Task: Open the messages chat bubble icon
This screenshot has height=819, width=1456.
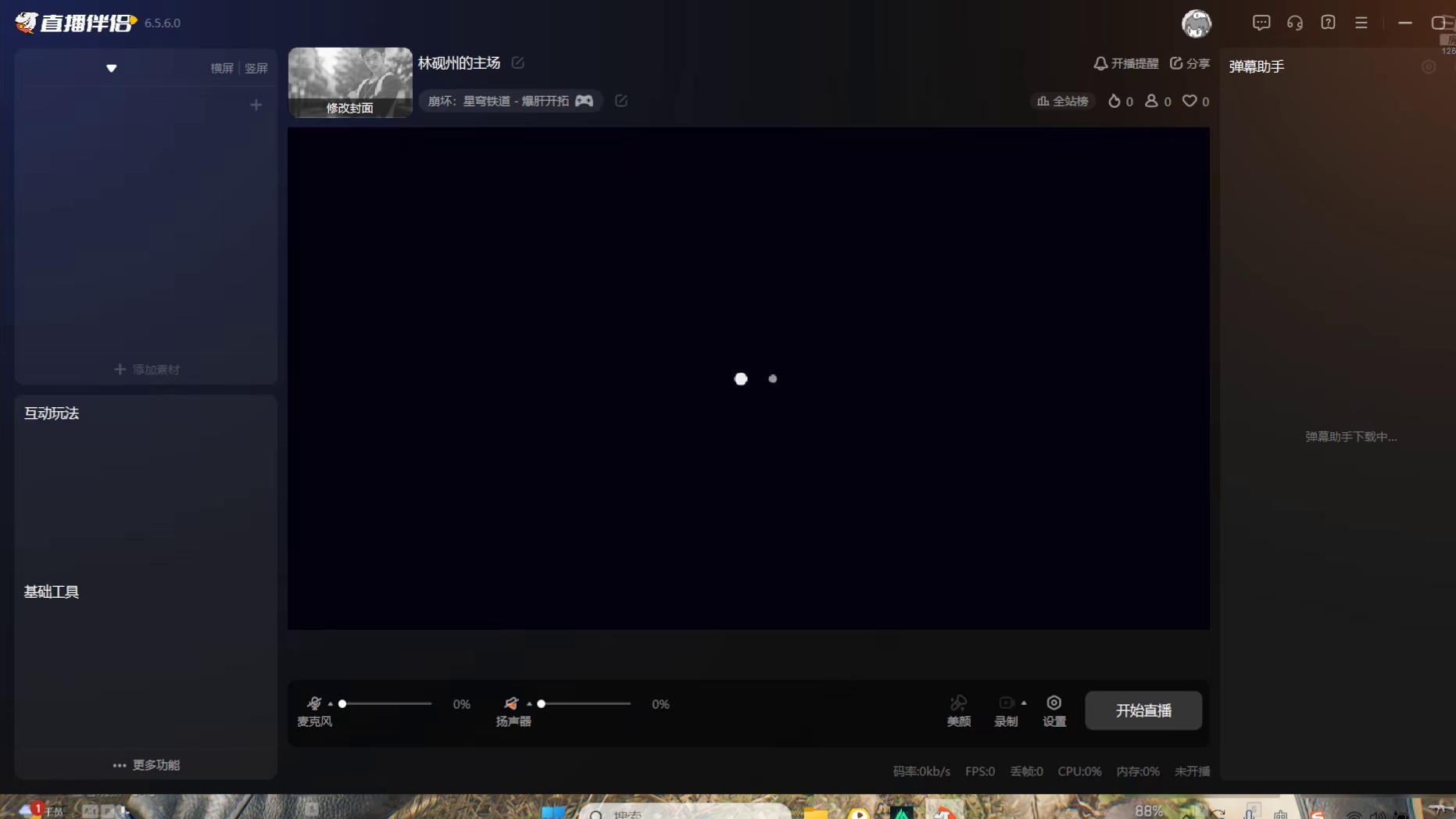Action: (1261, 23)
